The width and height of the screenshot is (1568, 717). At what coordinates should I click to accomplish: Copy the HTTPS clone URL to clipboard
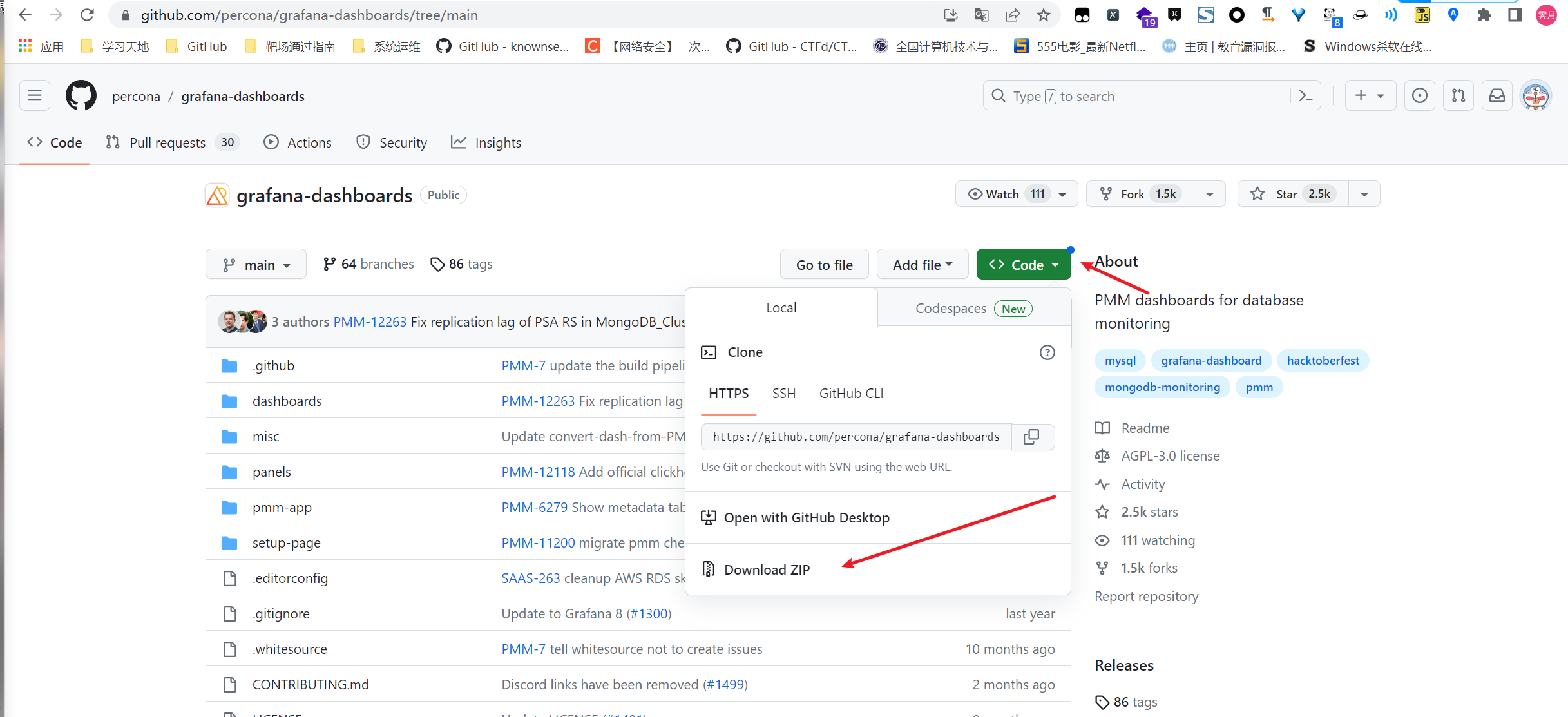pyautogui.click(x=1031, y=437)
